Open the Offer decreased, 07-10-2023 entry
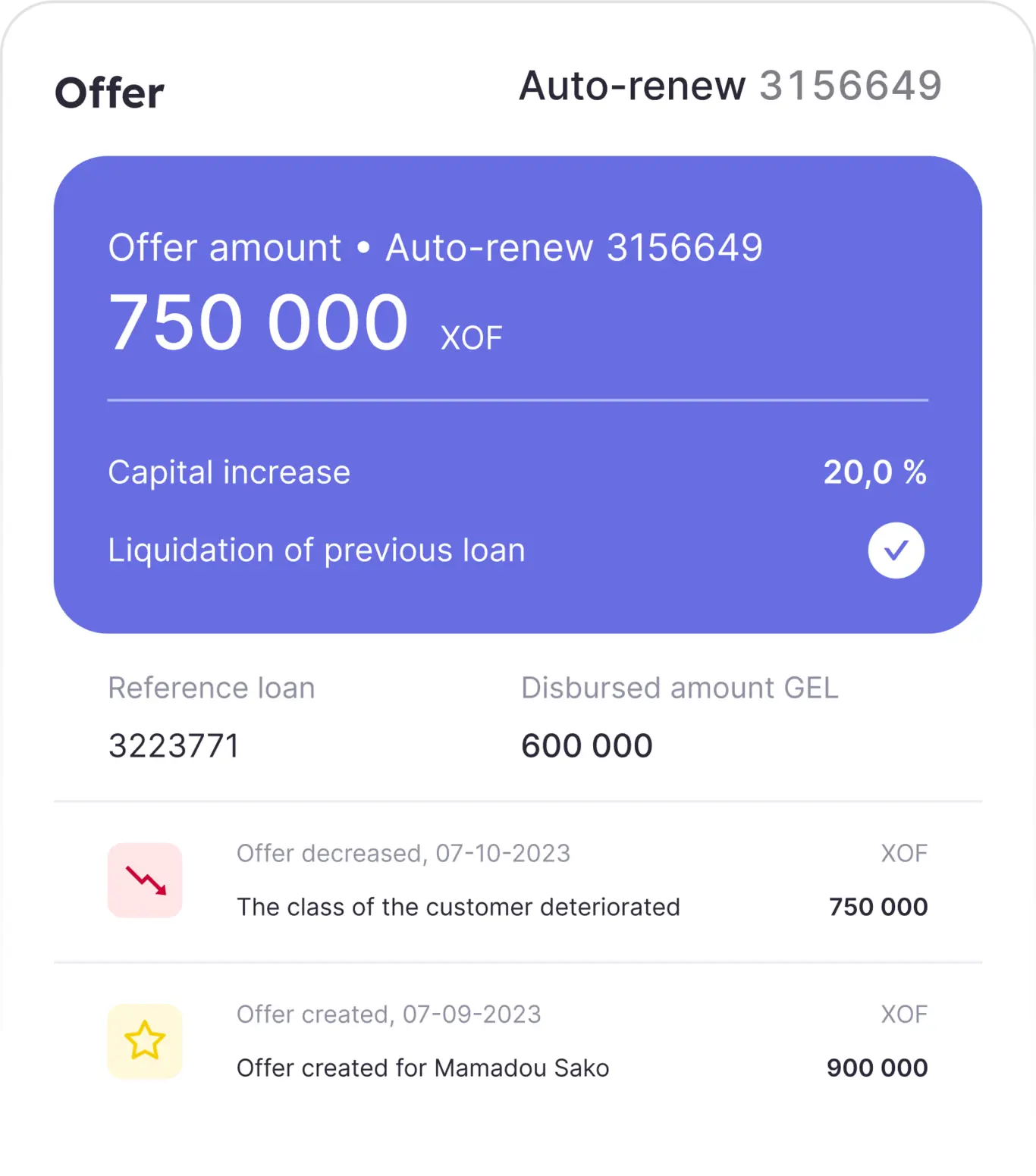1036x1176 pixels. tap(518, 881)
